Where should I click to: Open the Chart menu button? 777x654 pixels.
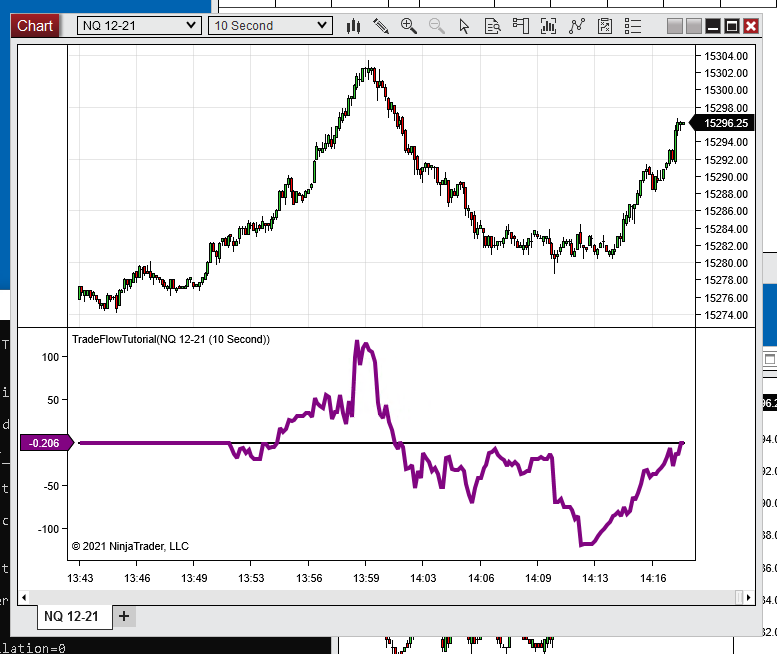[x=35, y=26]
